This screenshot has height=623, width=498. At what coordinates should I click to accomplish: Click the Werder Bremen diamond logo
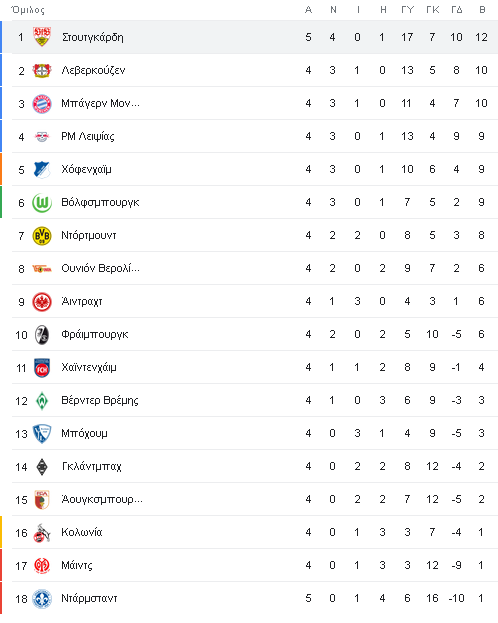coord(42,400)
